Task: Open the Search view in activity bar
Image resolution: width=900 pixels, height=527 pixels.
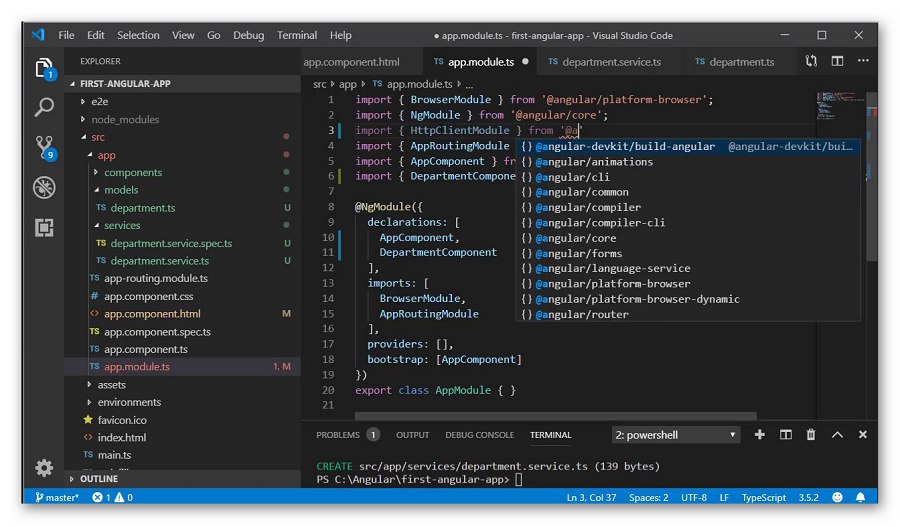Action: click(44, 107)
